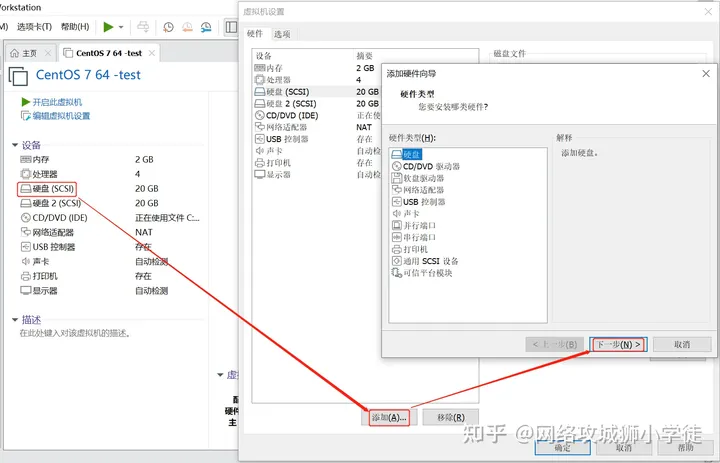Open the power options dropdown arrow
Screen dimensions: 720x463
click(121, 27)
